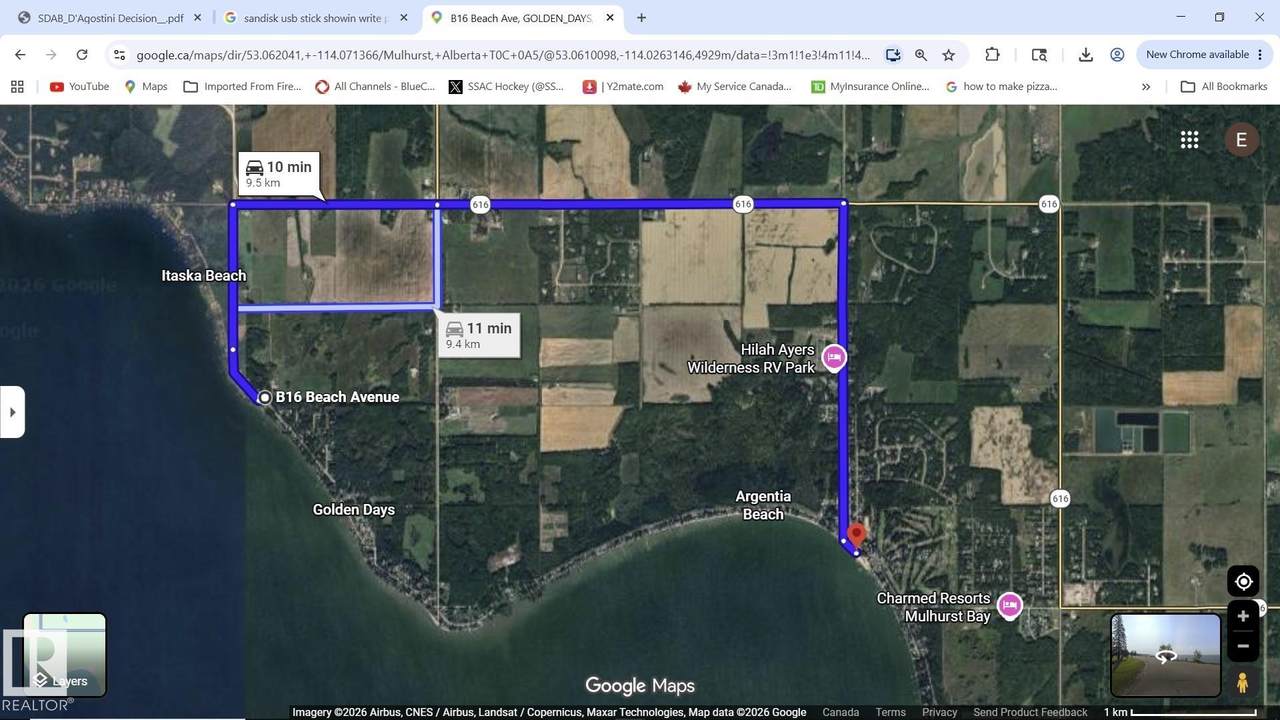Open the Maps bookmark
This screenshot has height=720, width=1280.
pyautogui.click(x=146, y=87)
